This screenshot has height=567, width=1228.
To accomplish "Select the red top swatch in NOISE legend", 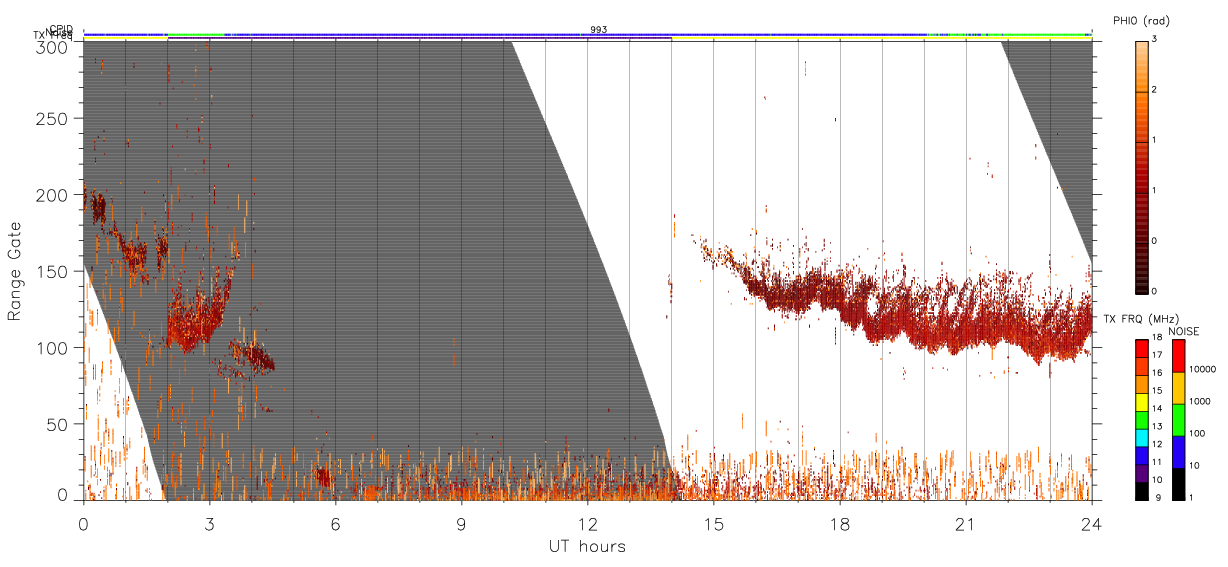I will coord(1178,356).
